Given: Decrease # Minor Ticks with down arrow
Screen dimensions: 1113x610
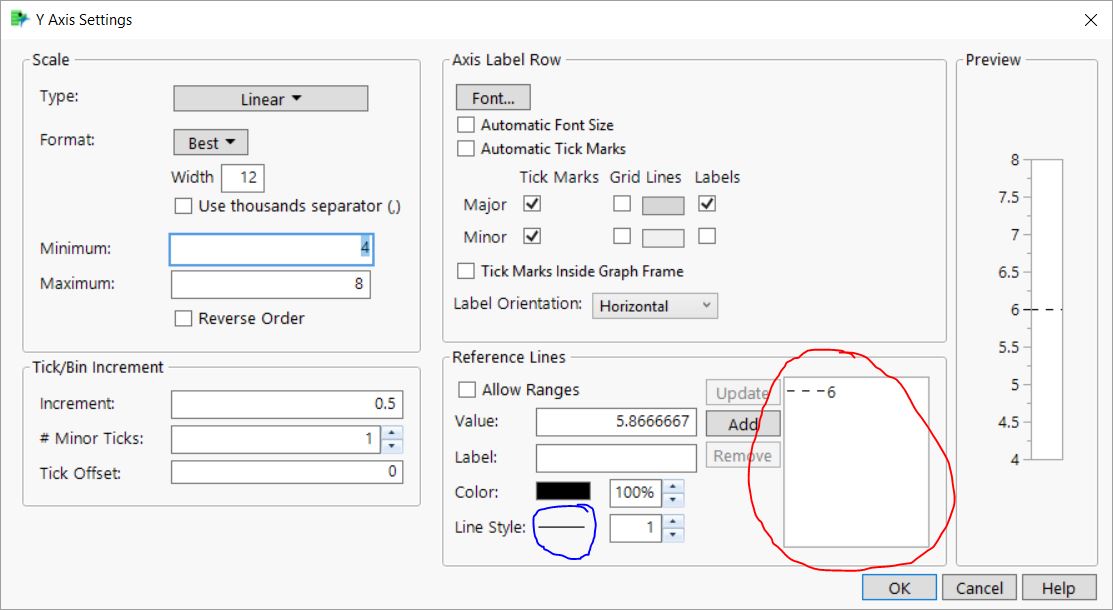Looking at the screenshot, I should (x=392, y=446).
